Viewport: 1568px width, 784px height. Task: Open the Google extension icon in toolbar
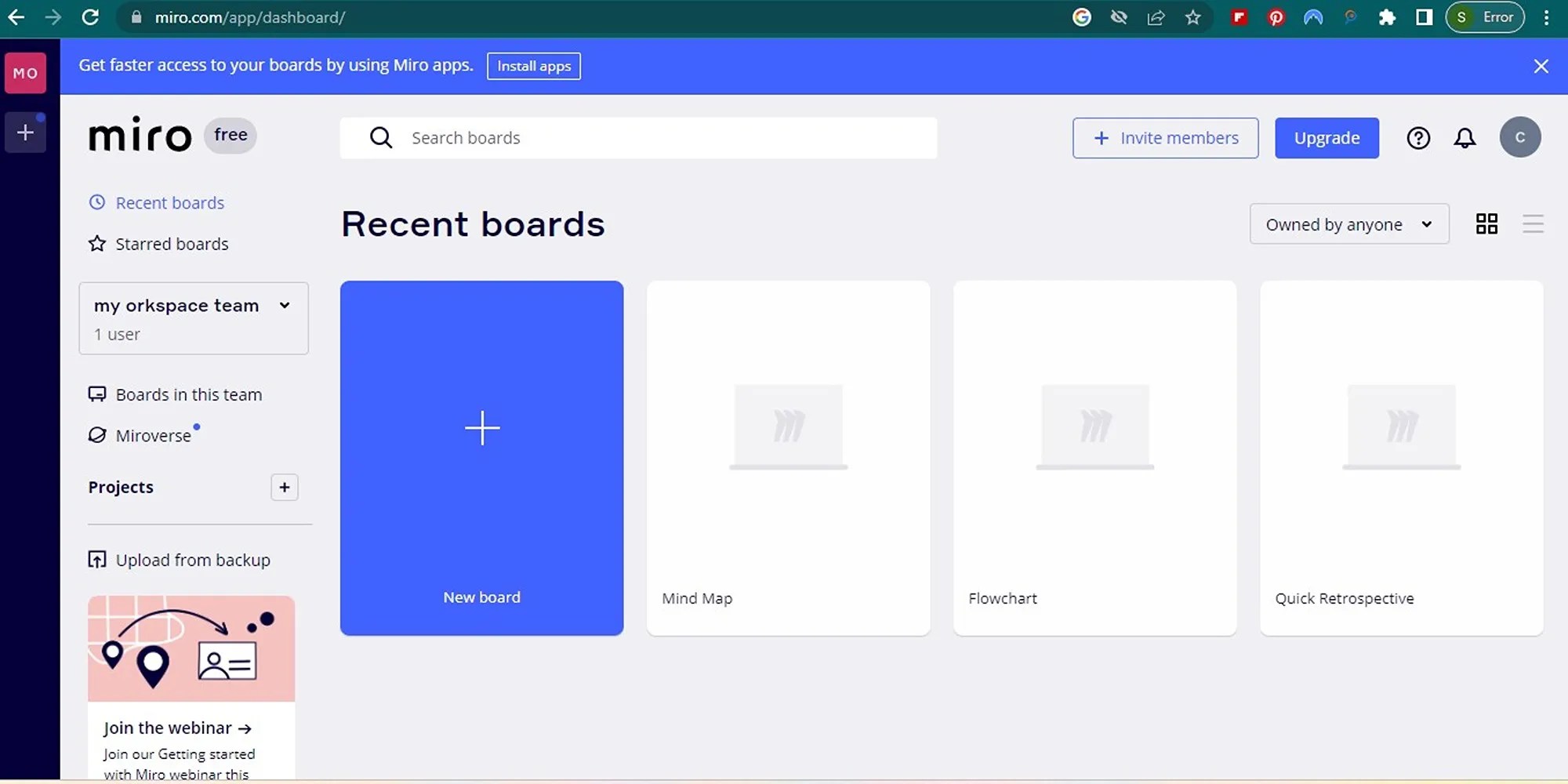[x=1082, y=17]
